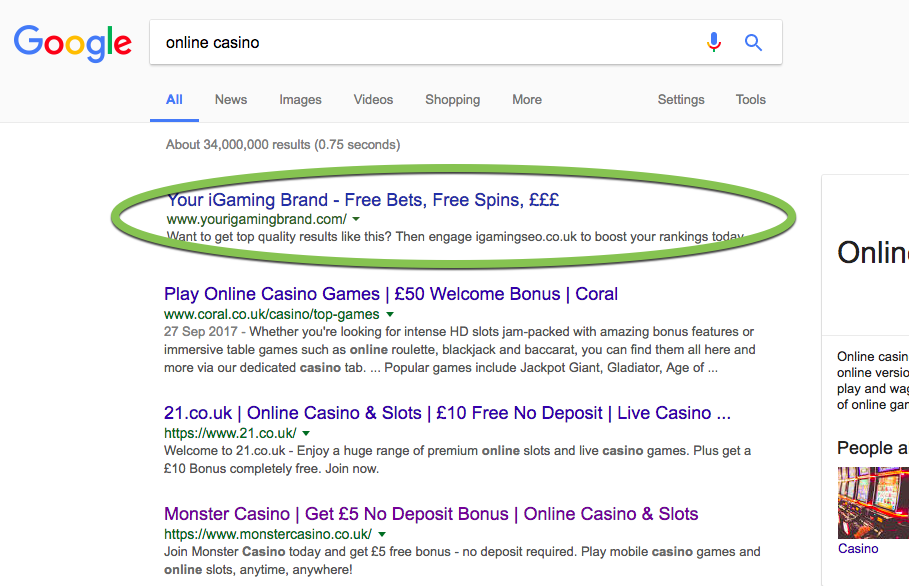
Task: Click the 'Casino' link under thumbnail
Action: [858, 548]
